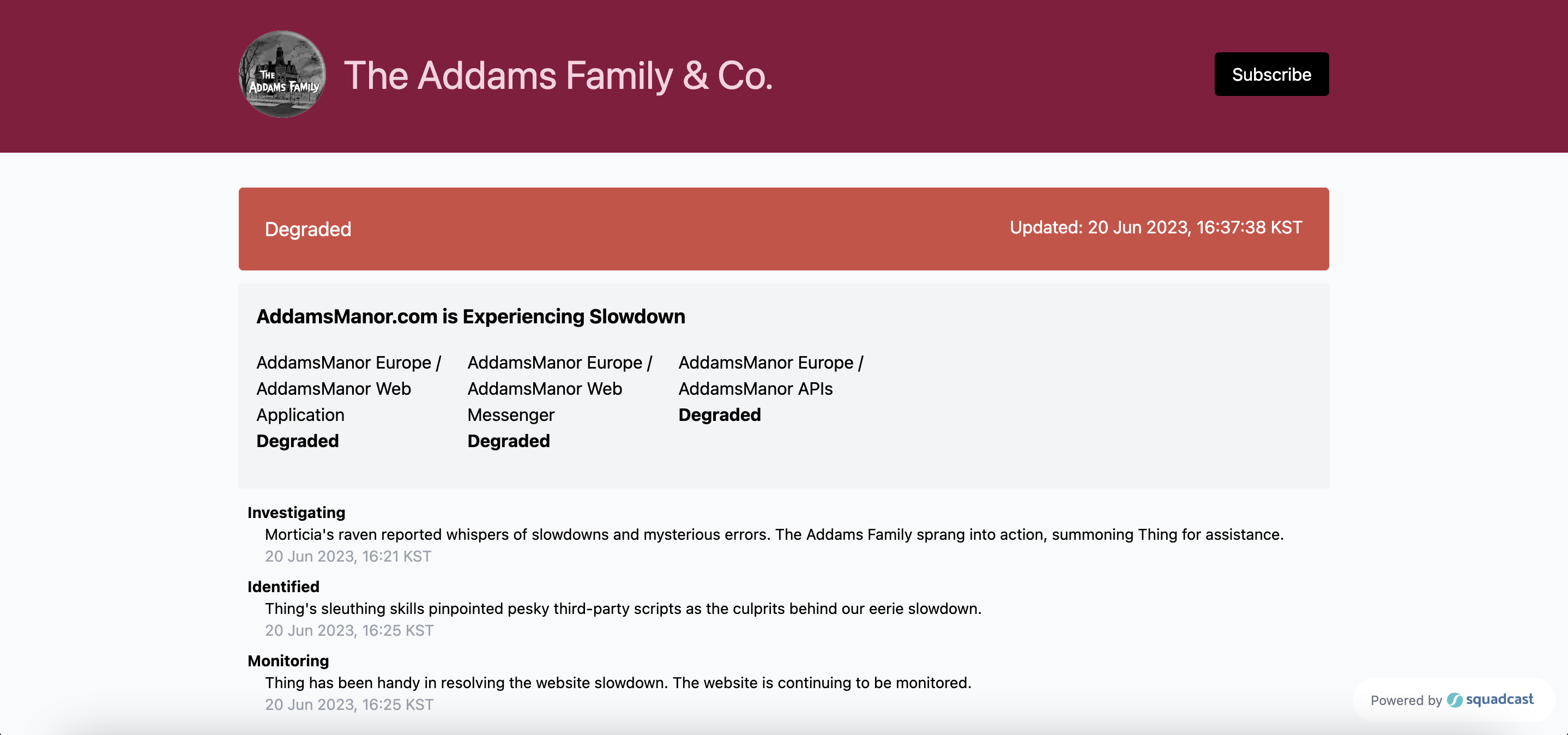Click the "20 Jun 2023, 16:25 KST" Identified timestamp
Screen dimensions: 1568x735
(349, 630)
